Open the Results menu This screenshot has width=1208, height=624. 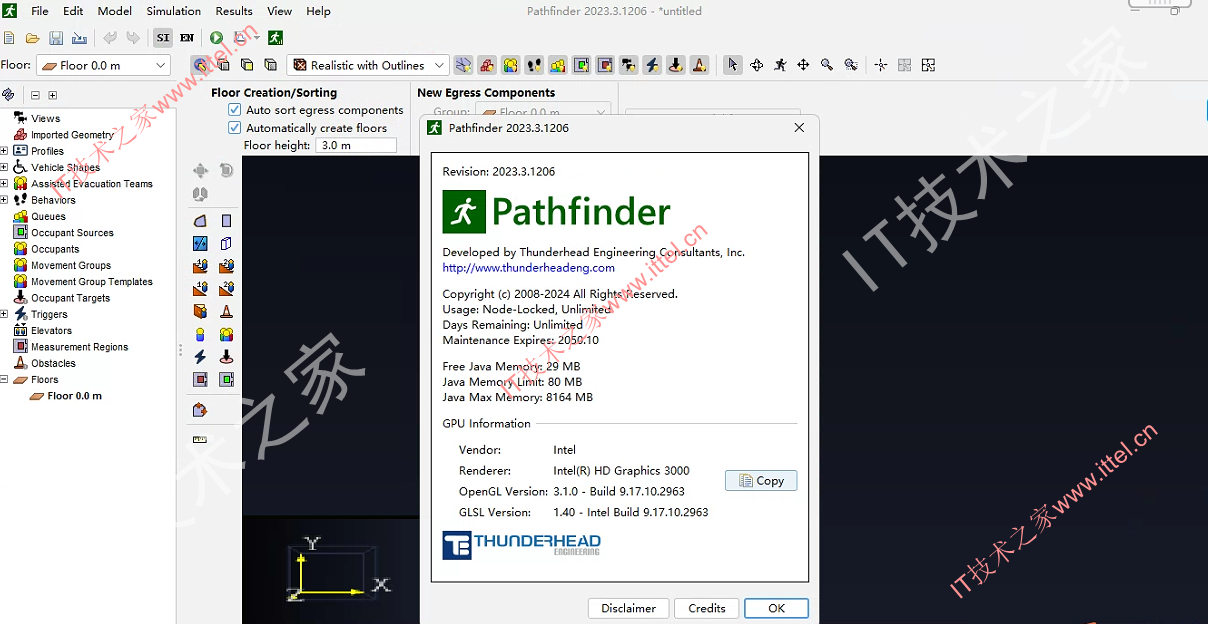tap(234, 11)
